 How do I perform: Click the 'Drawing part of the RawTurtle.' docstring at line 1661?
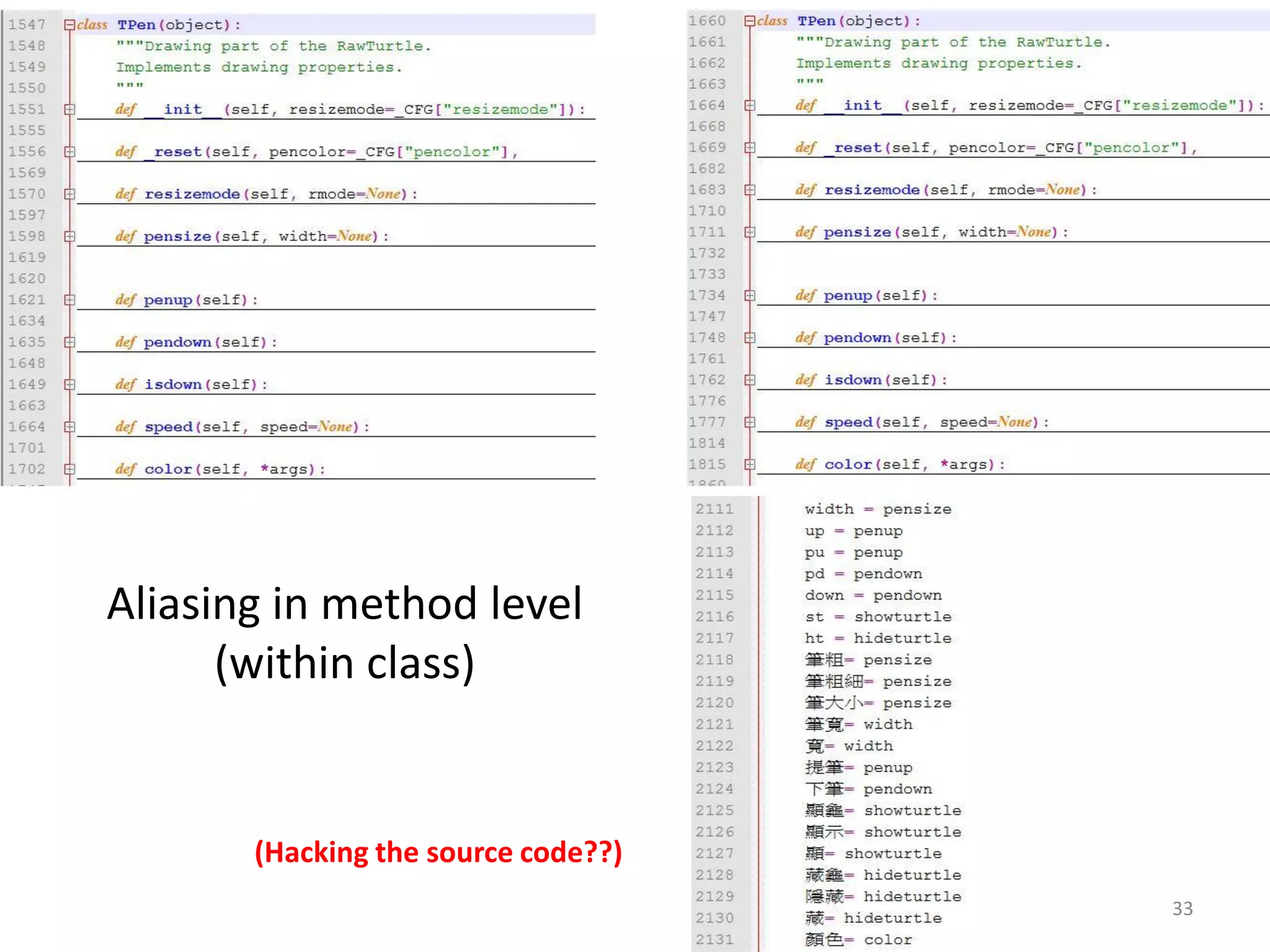coord(953,42)
